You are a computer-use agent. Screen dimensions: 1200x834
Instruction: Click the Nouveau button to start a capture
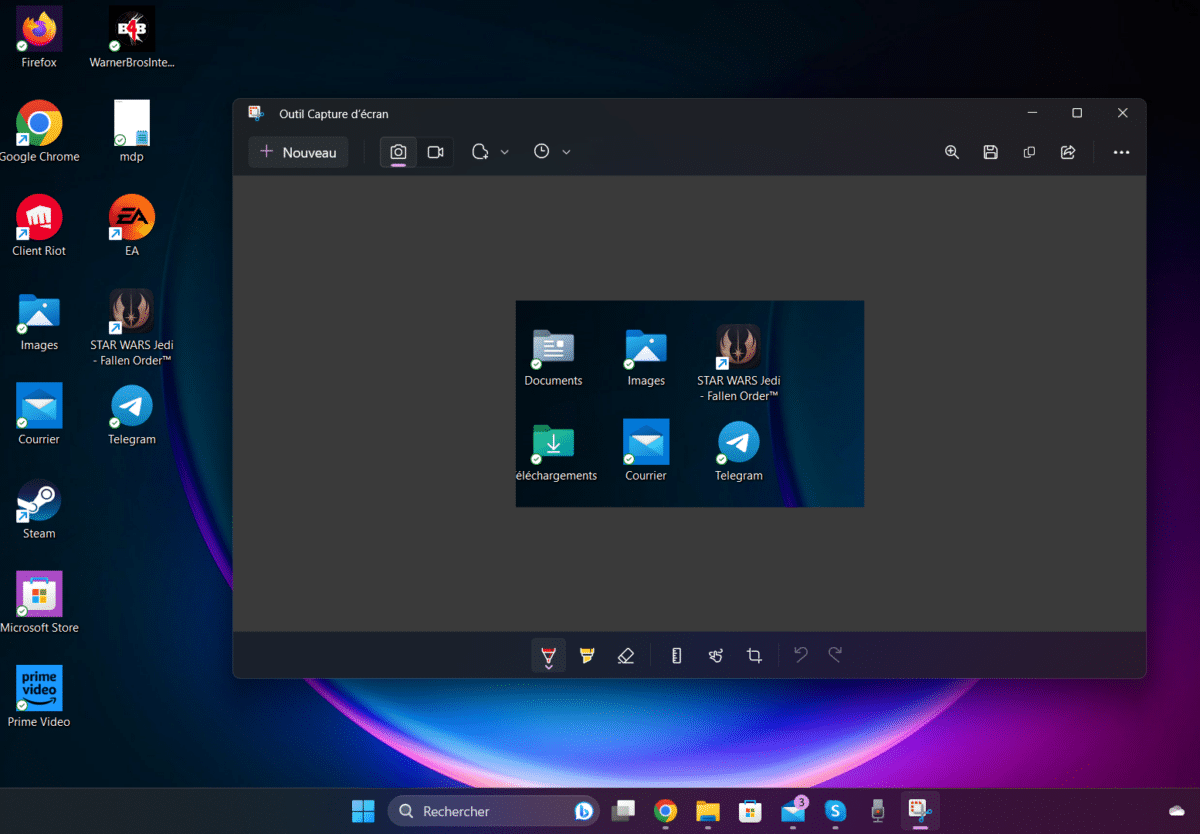(x=298, y=152)
